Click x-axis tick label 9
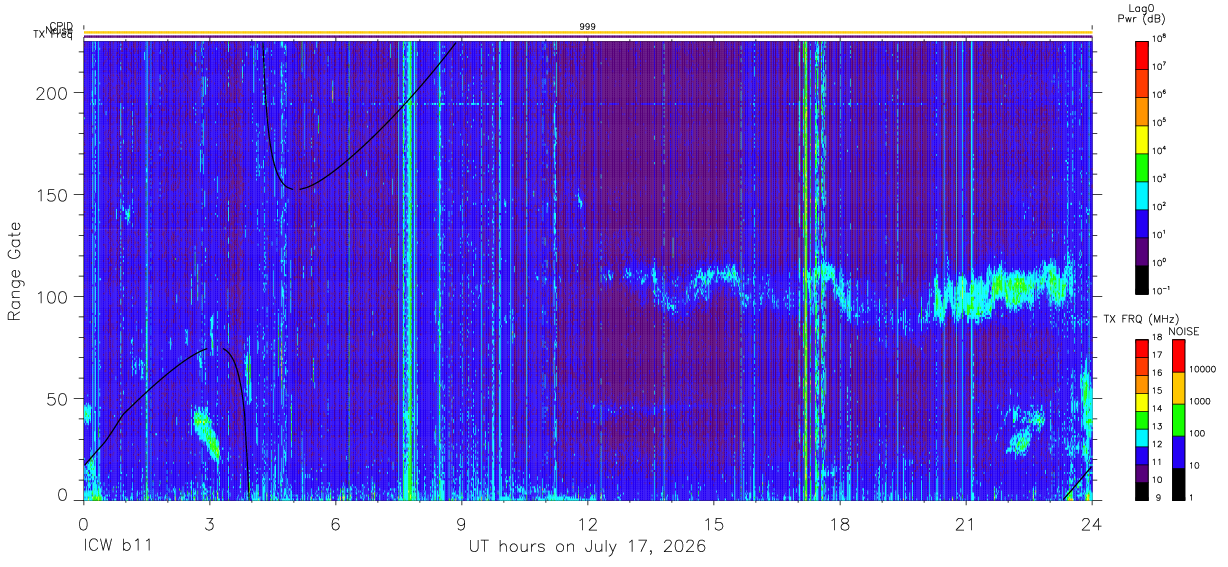1228x567 pixels. (x=462, y=525)
